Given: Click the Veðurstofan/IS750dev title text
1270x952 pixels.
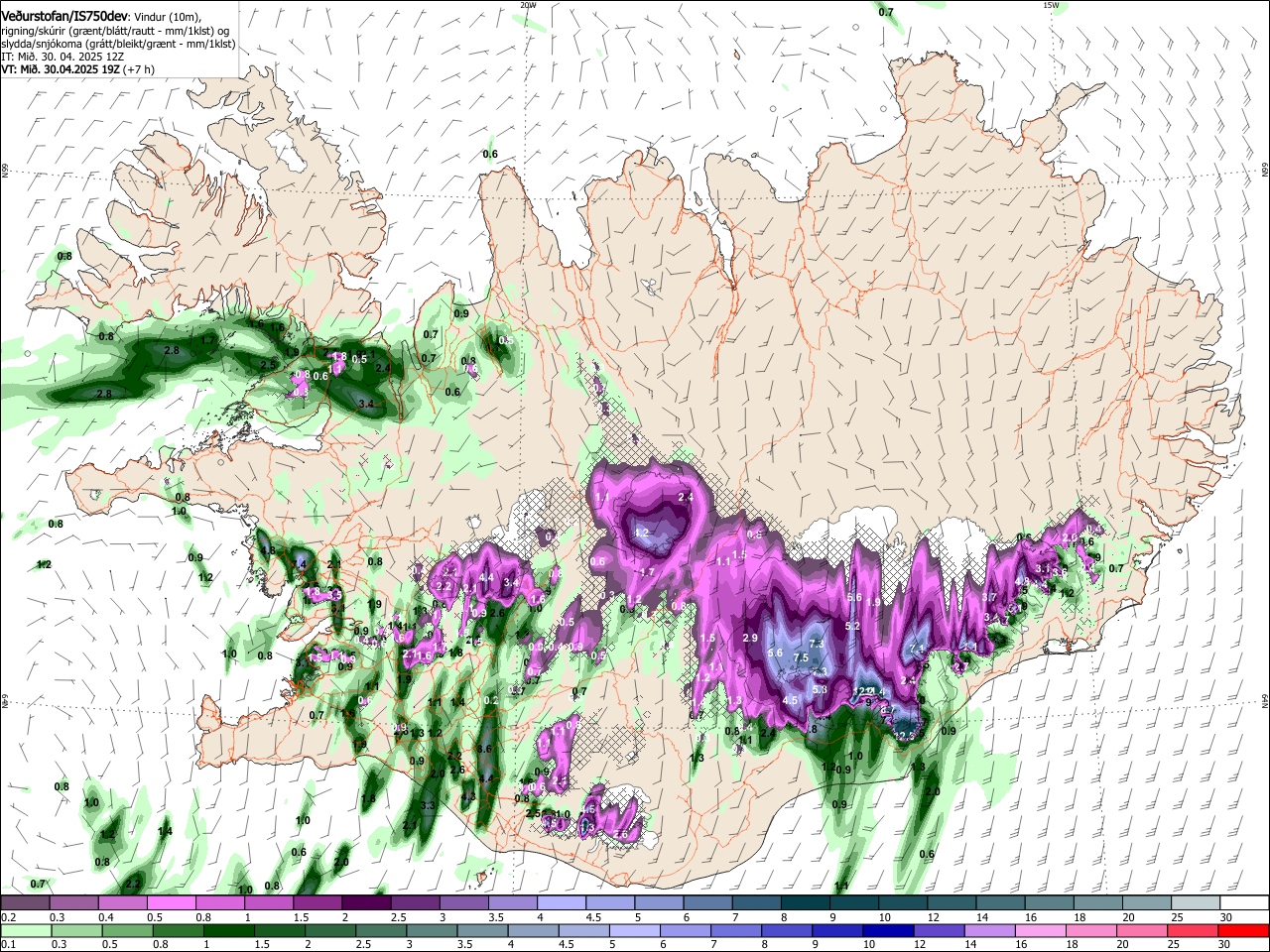Looking at the screenshot, I should click(64, 16).
